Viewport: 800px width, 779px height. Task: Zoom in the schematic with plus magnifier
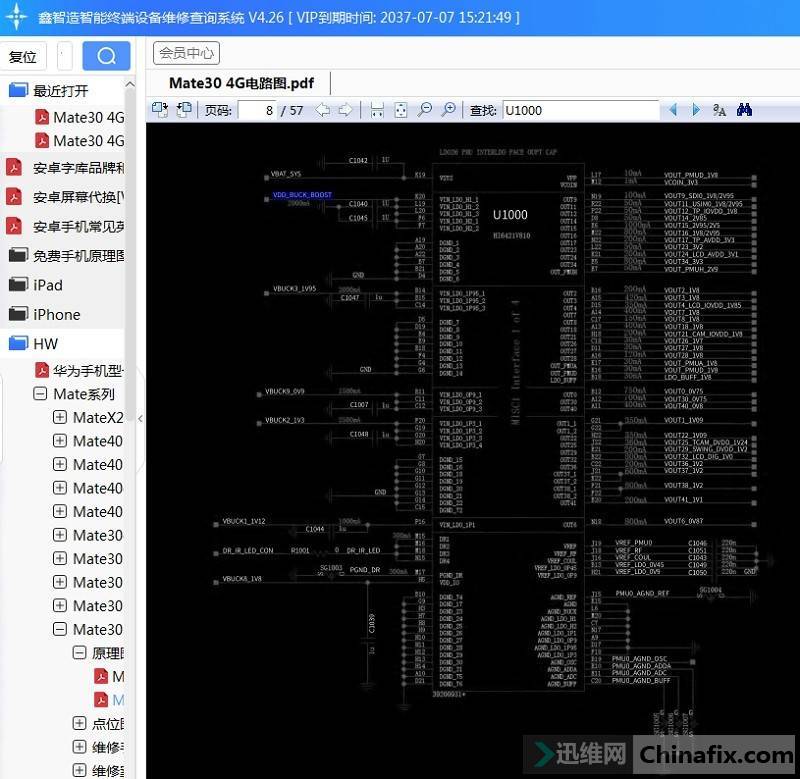449,110
